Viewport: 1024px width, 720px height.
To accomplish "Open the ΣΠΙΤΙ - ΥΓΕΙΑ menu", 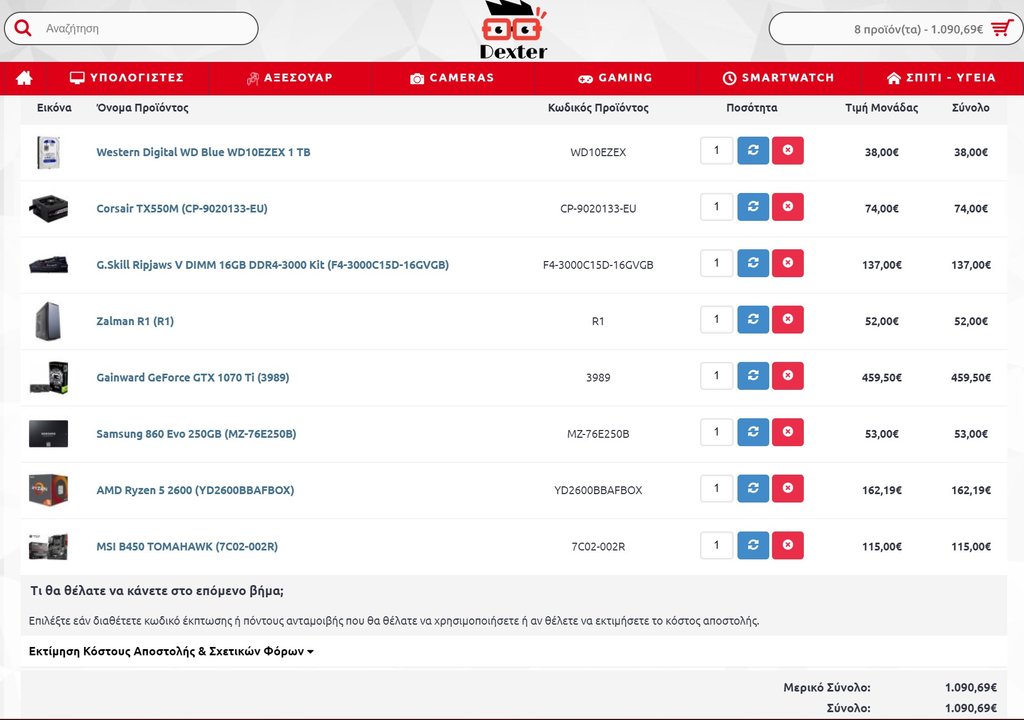I will click(941, 78).
